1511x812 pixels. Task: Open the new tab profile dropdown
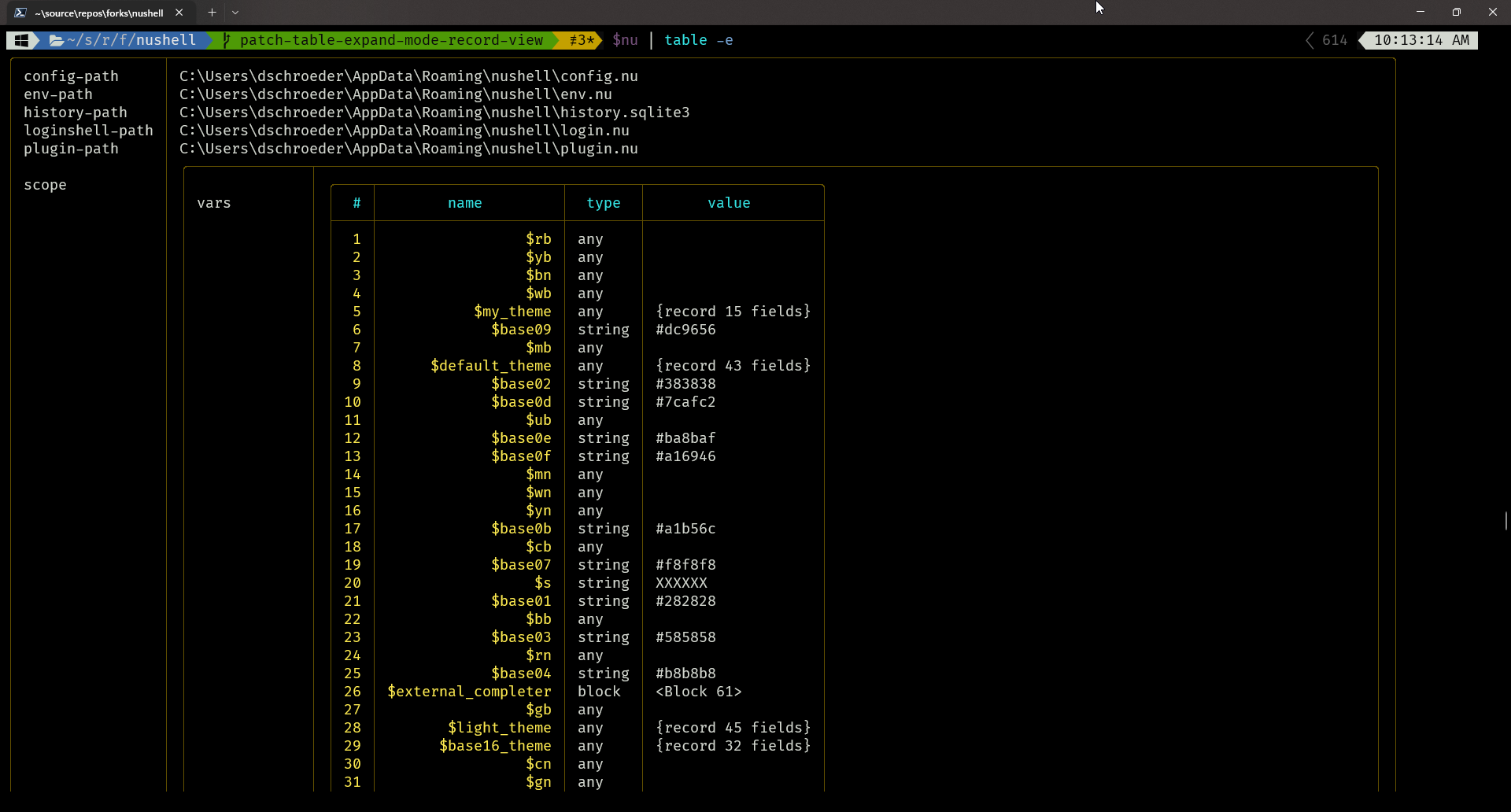pos(235,13)
